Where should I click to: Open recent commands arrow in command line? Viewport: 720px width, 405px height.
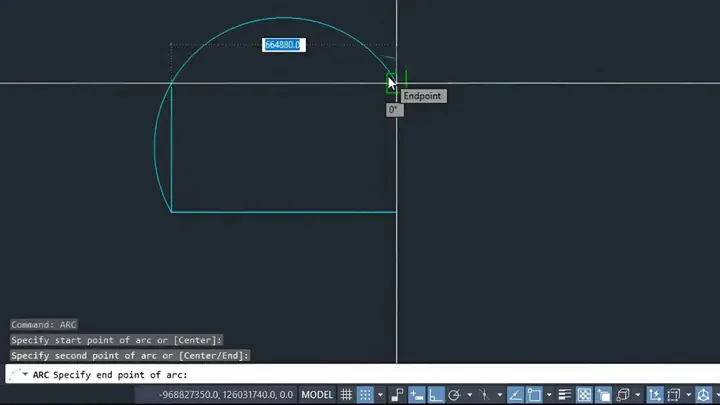(x=25, y=374)
